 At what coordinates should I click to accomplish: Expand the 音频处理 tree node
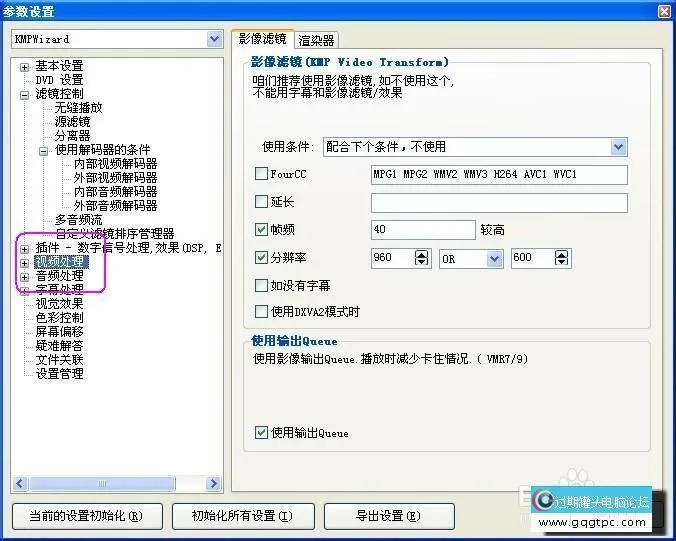pos(25,277)
